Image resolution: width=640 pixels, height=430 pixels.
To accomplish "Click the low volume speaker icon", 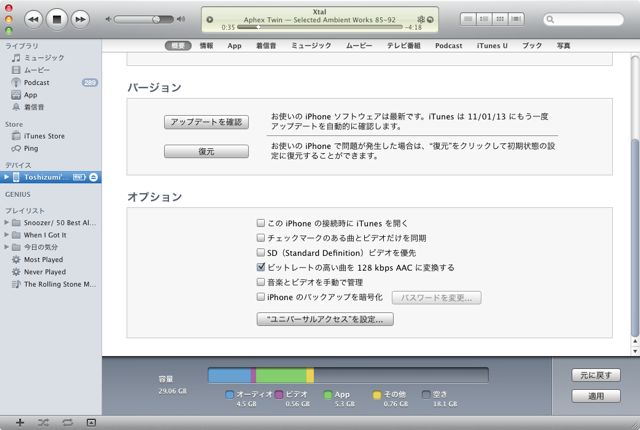I will [108, 19].
